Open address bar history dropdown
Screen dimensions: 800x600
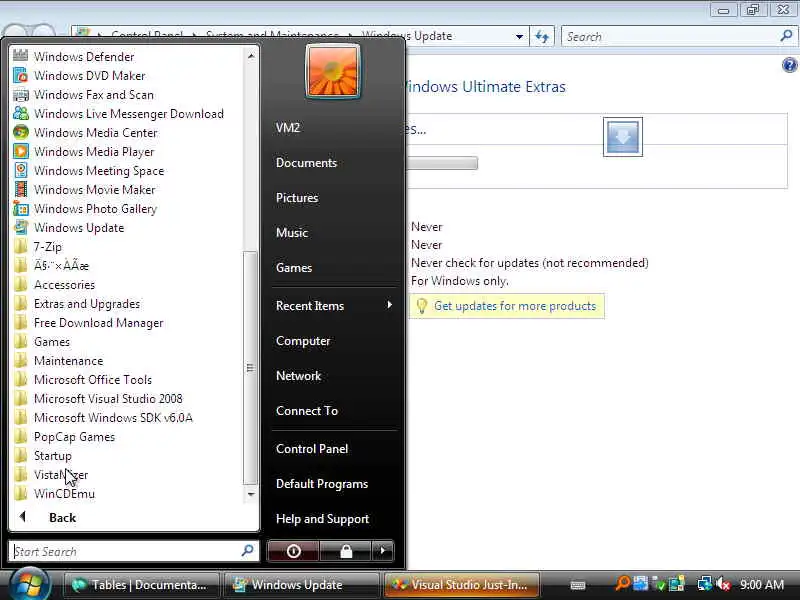coord(519,37)
